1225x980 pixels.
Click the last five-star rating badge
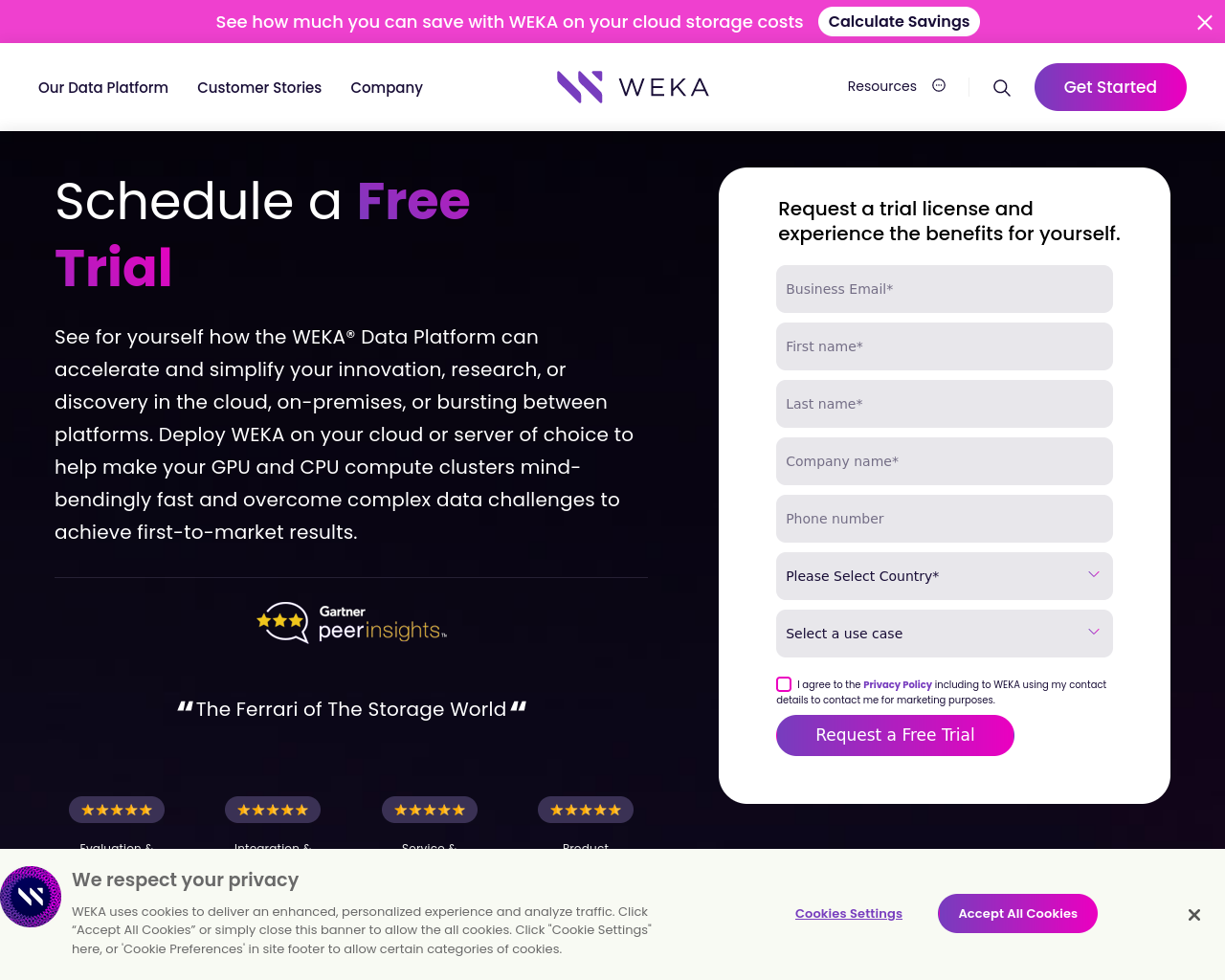pyautogui.click(x=586, y=810)
